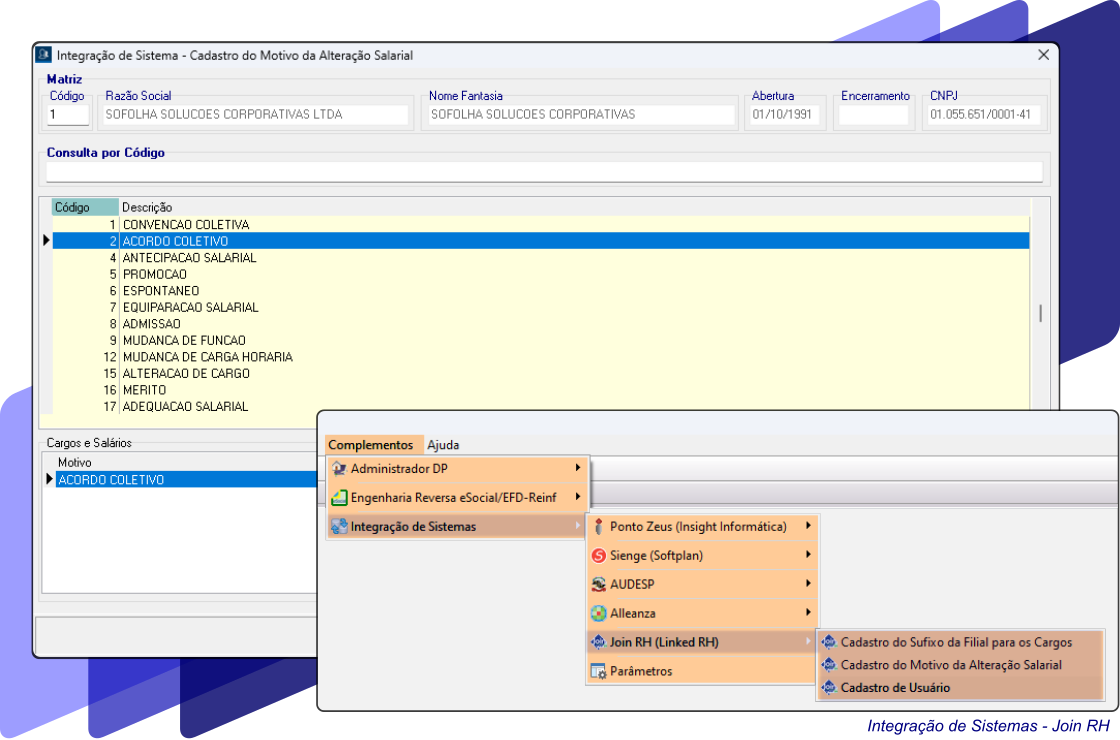Screen dimensions: 1120x740
Task: Select the PROMOCAO row in the list
Action: [x=155, y=274]
